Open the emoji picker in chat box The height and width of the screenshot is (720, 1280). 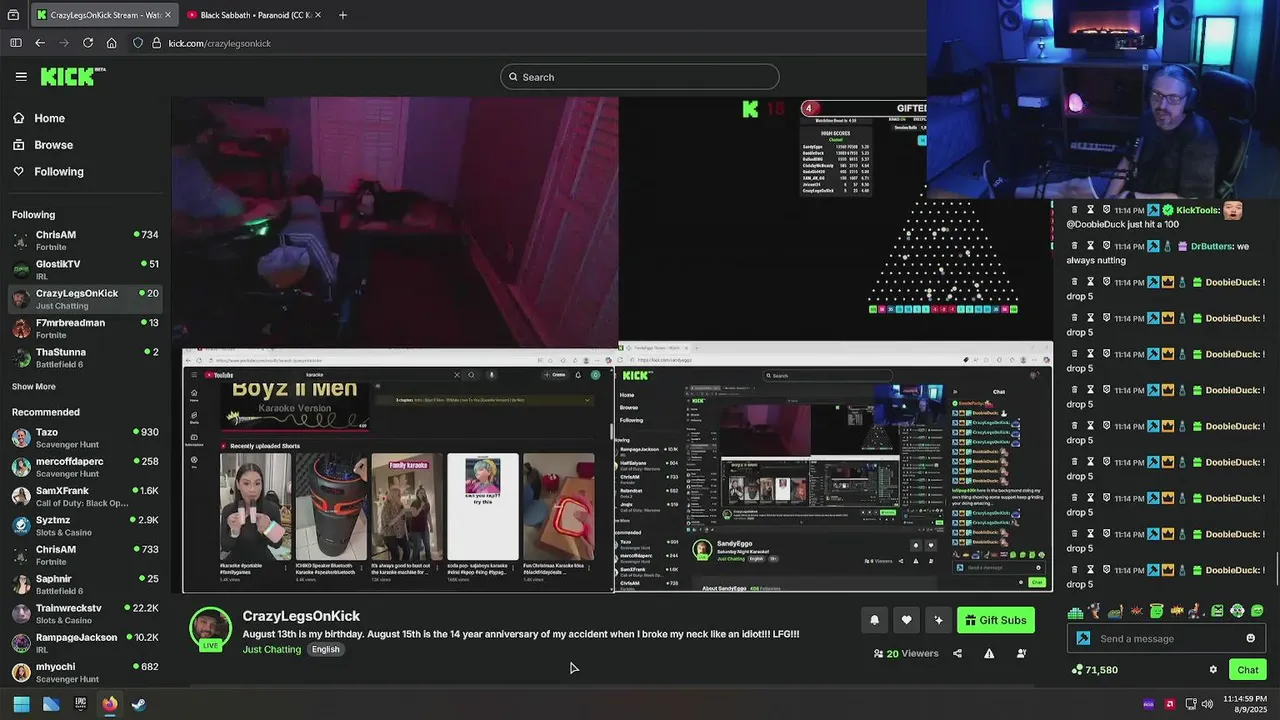click(x=1250, y=638)
